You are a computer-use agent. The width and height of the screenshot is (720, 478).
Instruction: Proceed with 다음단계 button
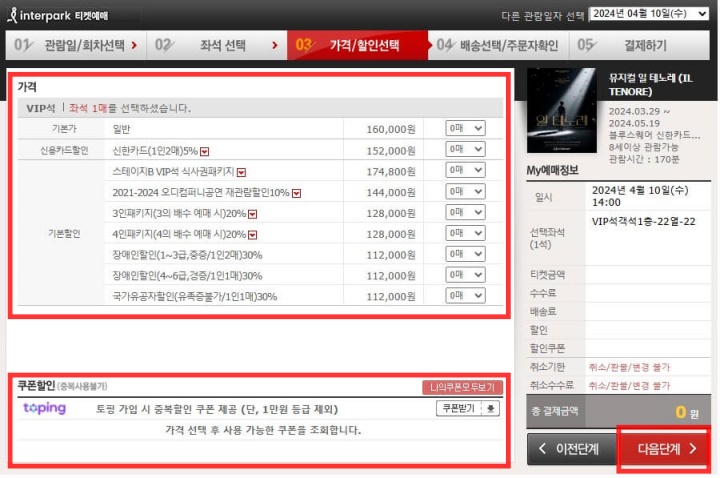664,449
